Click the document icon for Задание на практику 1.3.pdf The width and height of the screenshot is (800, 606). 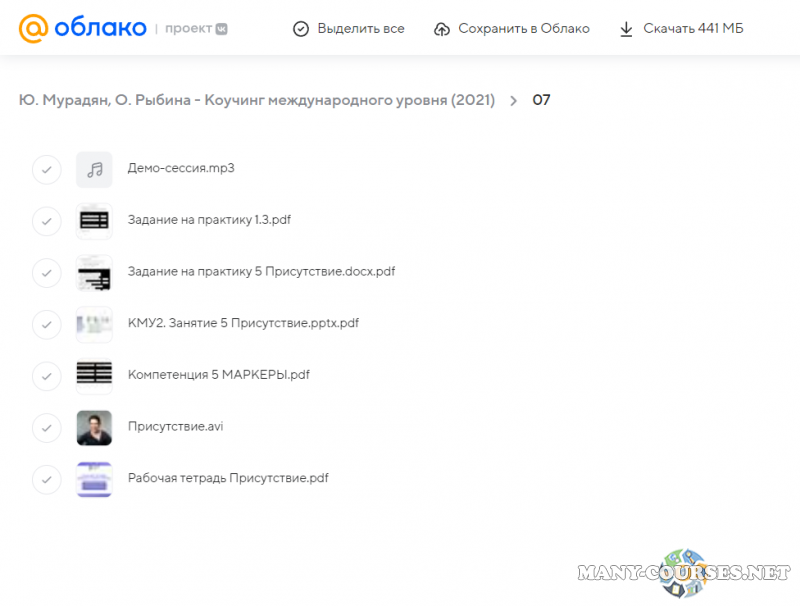click(94, 221)
